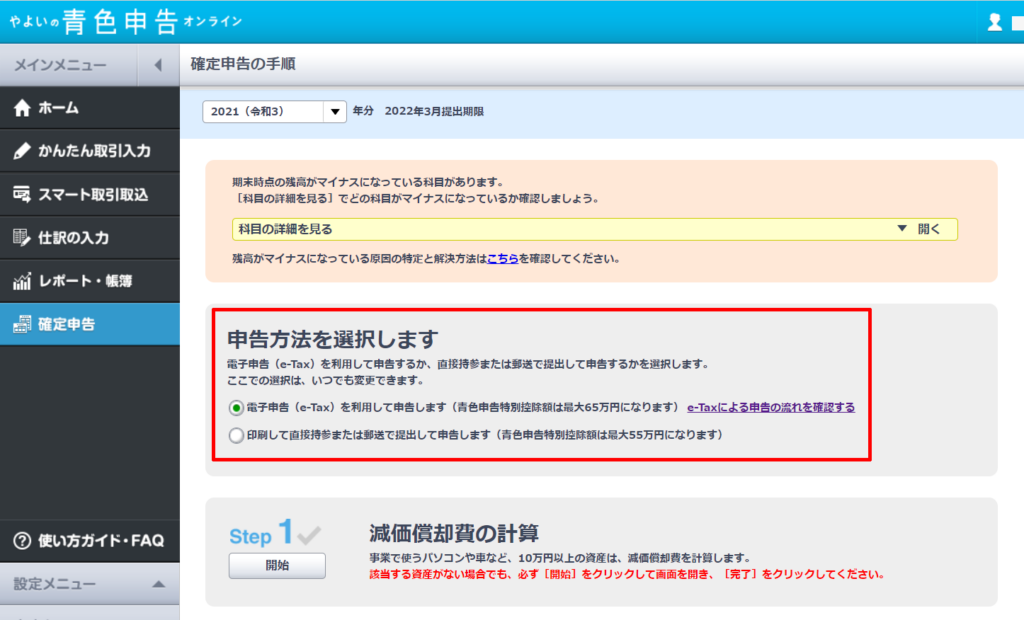Click the question mark help icon

point(22,540)
